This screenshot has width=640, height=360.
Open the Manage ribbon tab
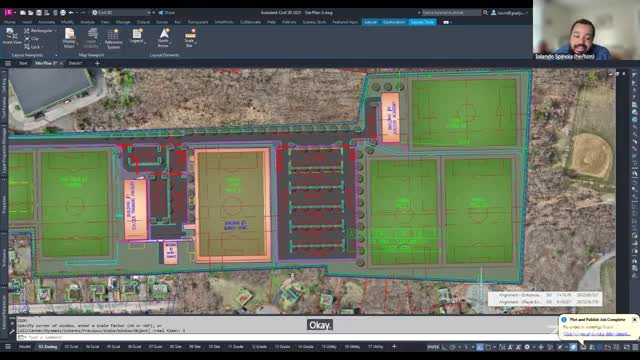pos(123,22)
